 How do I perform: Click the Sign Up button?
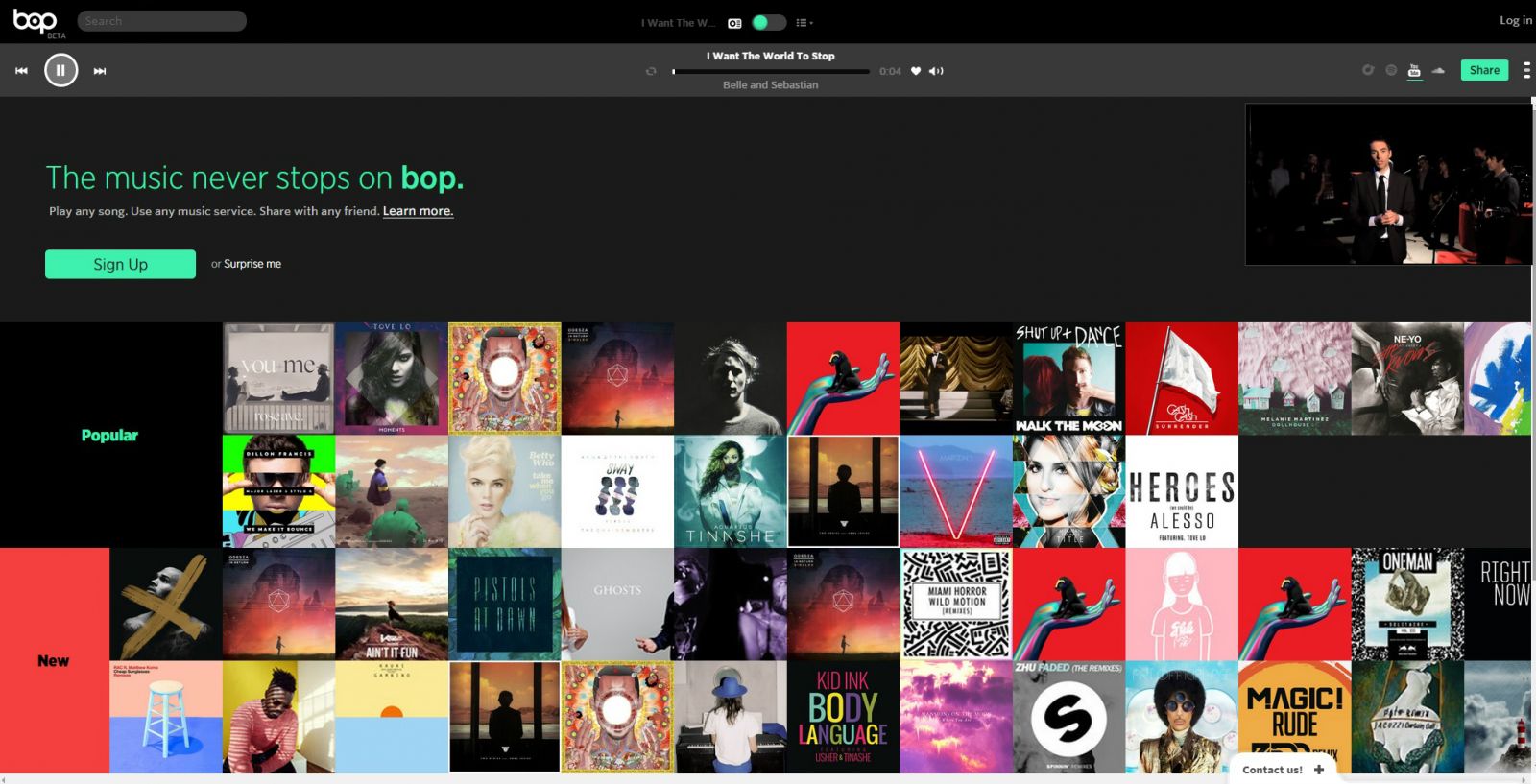click(x=120, y=264)
